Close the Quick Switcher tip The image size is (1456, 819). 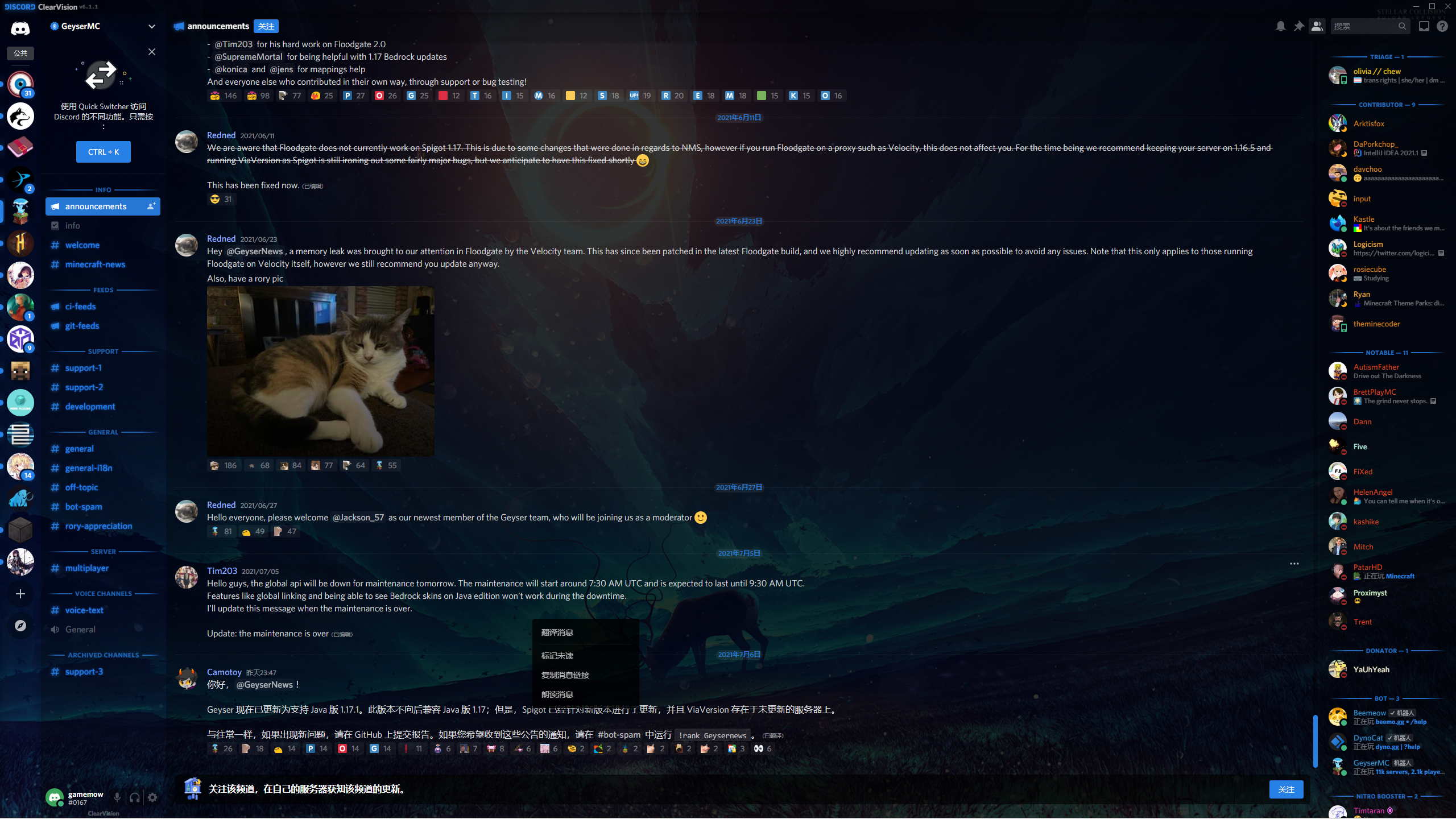tap(152, 52)
